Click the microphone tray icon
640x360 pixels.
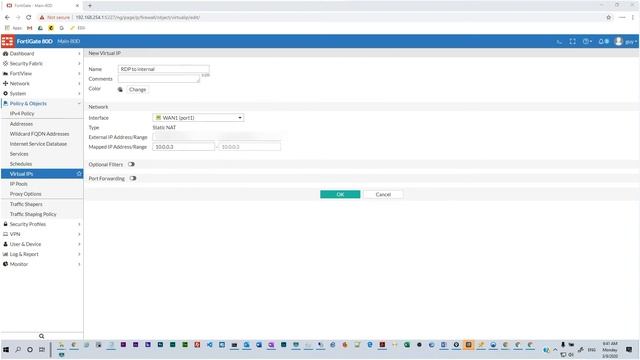(x=563, y=345)
